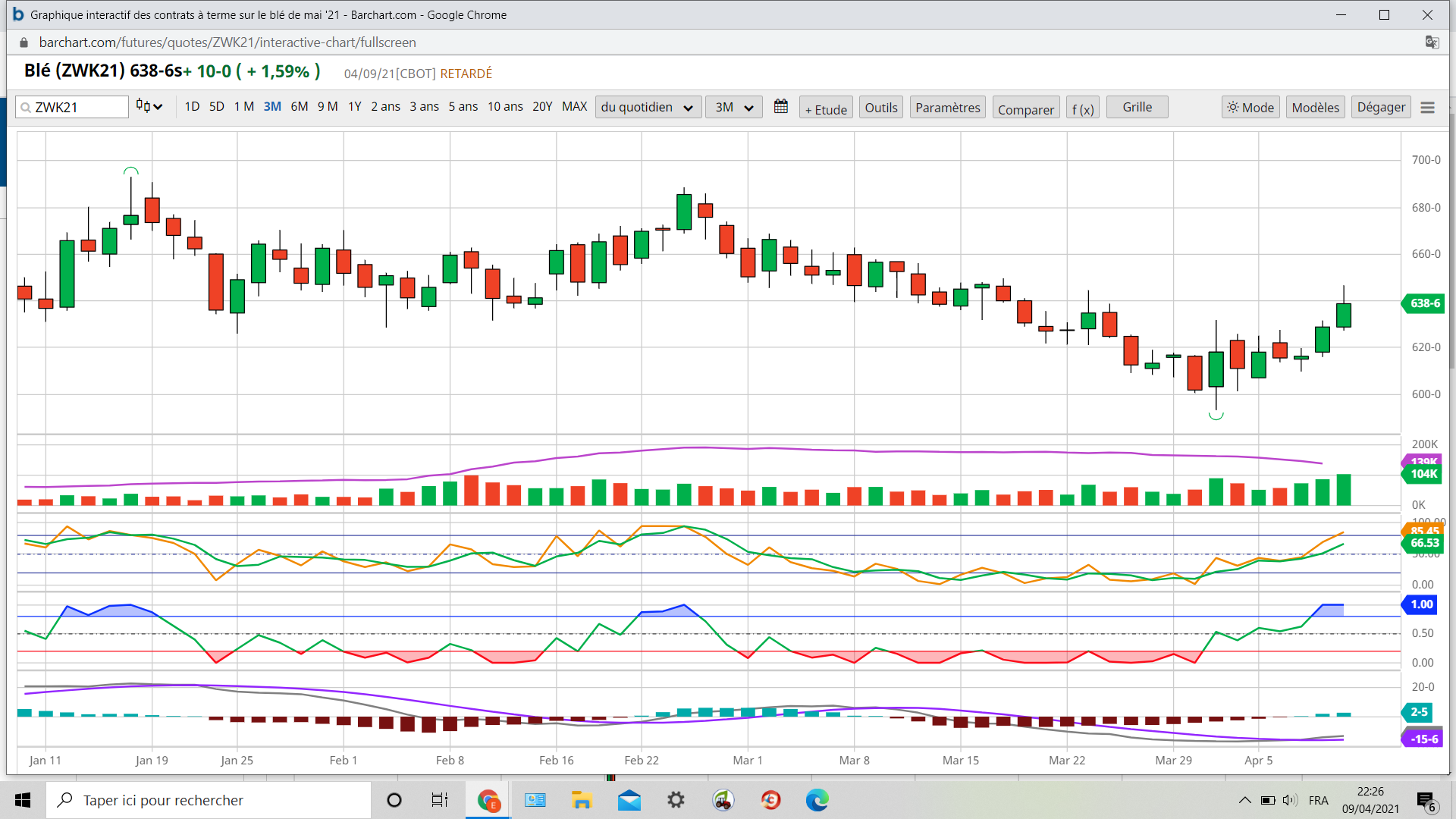Screen dimensions: 1456x819
Task: Toggle the Grille grid display
Action: (1137, 107)
